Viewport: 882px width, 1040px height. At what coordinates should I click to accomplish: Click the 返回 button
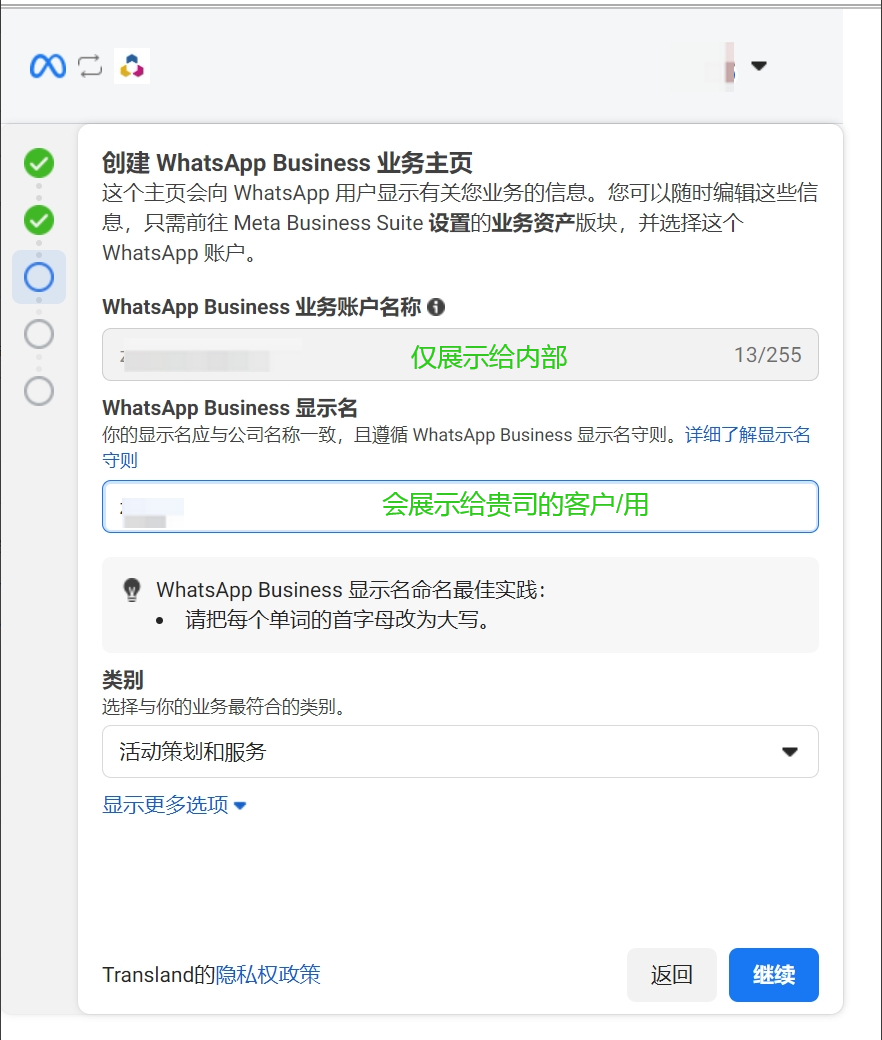tap(672, 975)
